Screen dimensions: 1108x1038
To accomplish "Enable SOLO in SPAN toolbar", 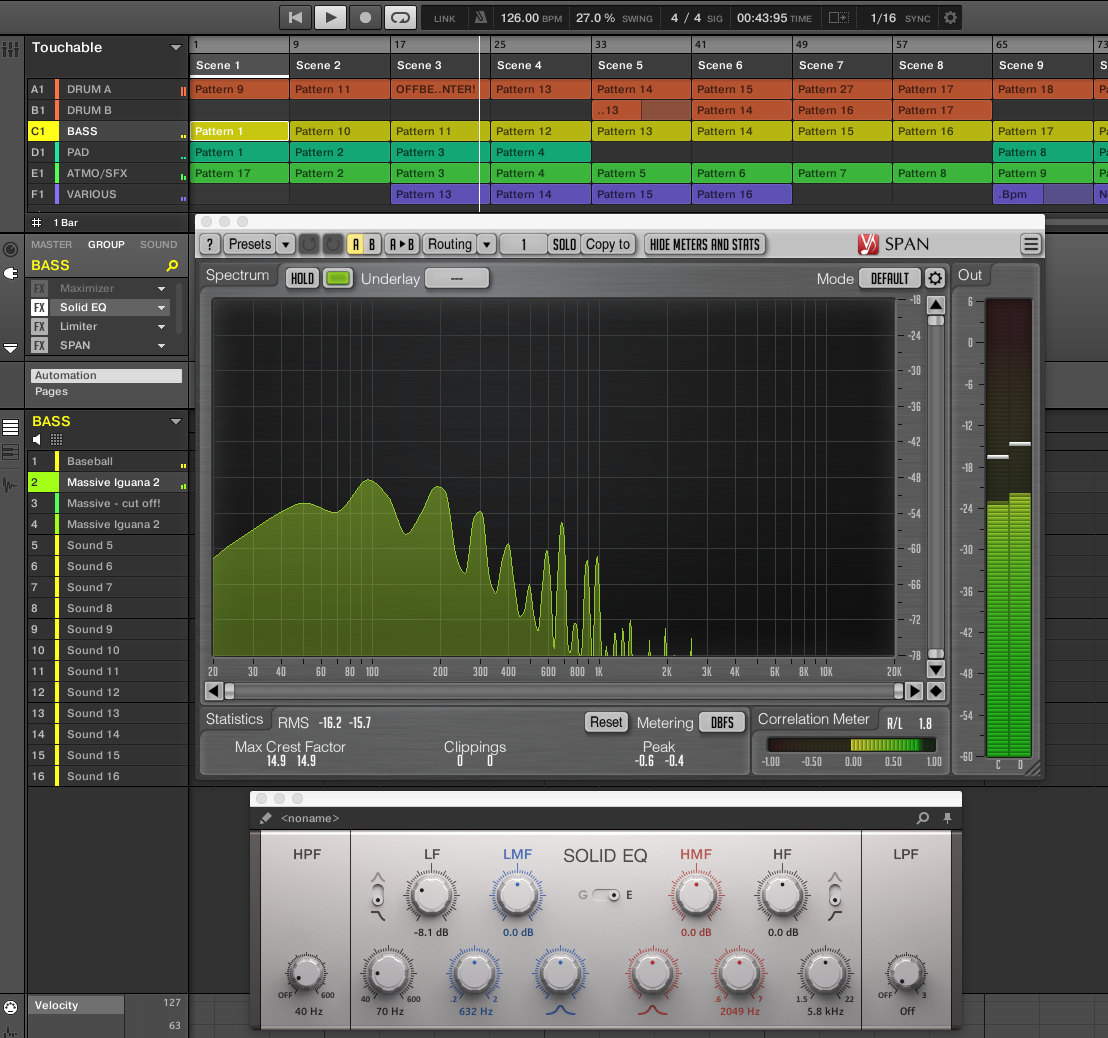I will 564,244.
